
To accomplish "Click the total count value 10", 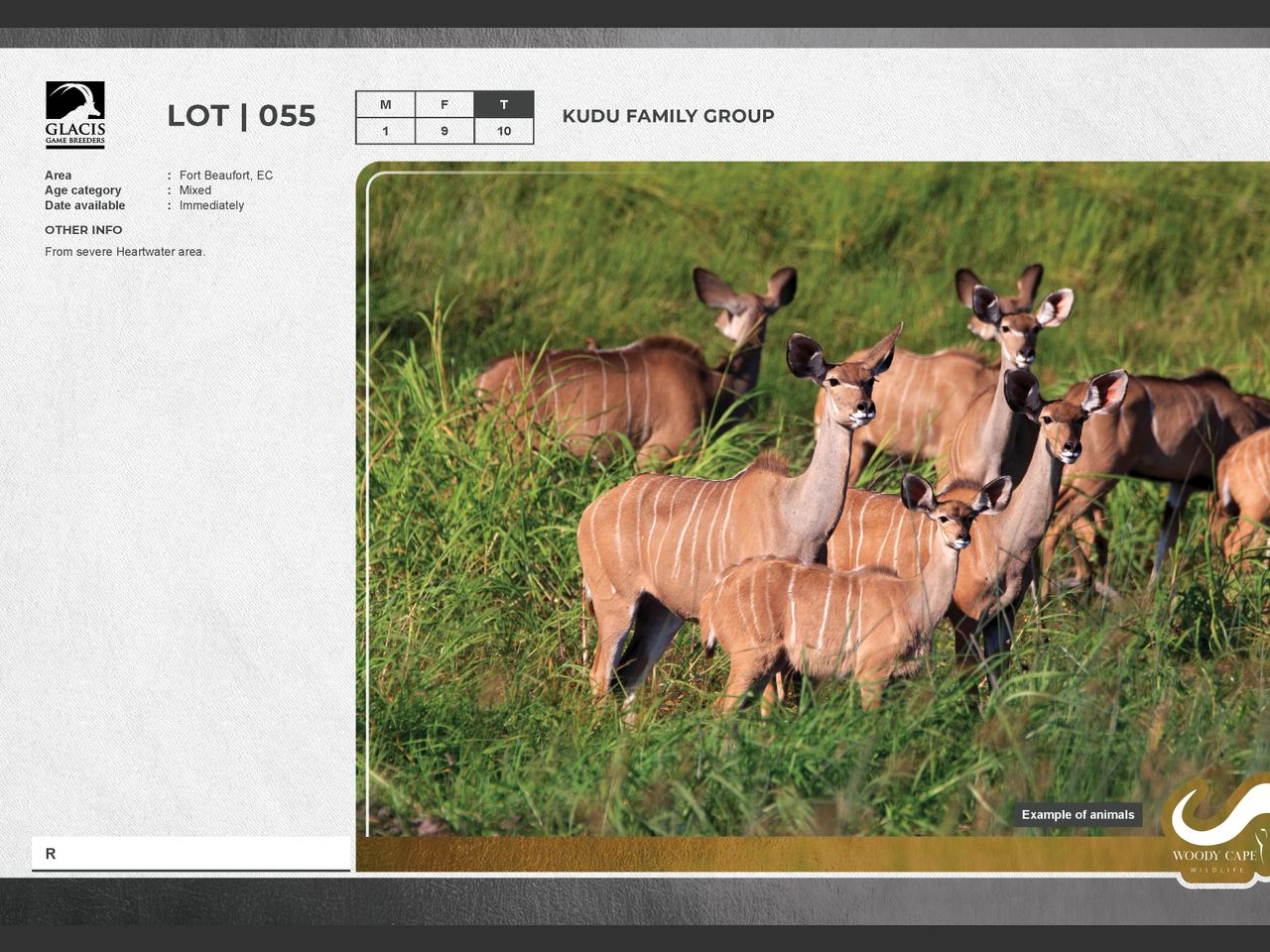I will pos(504,131).
